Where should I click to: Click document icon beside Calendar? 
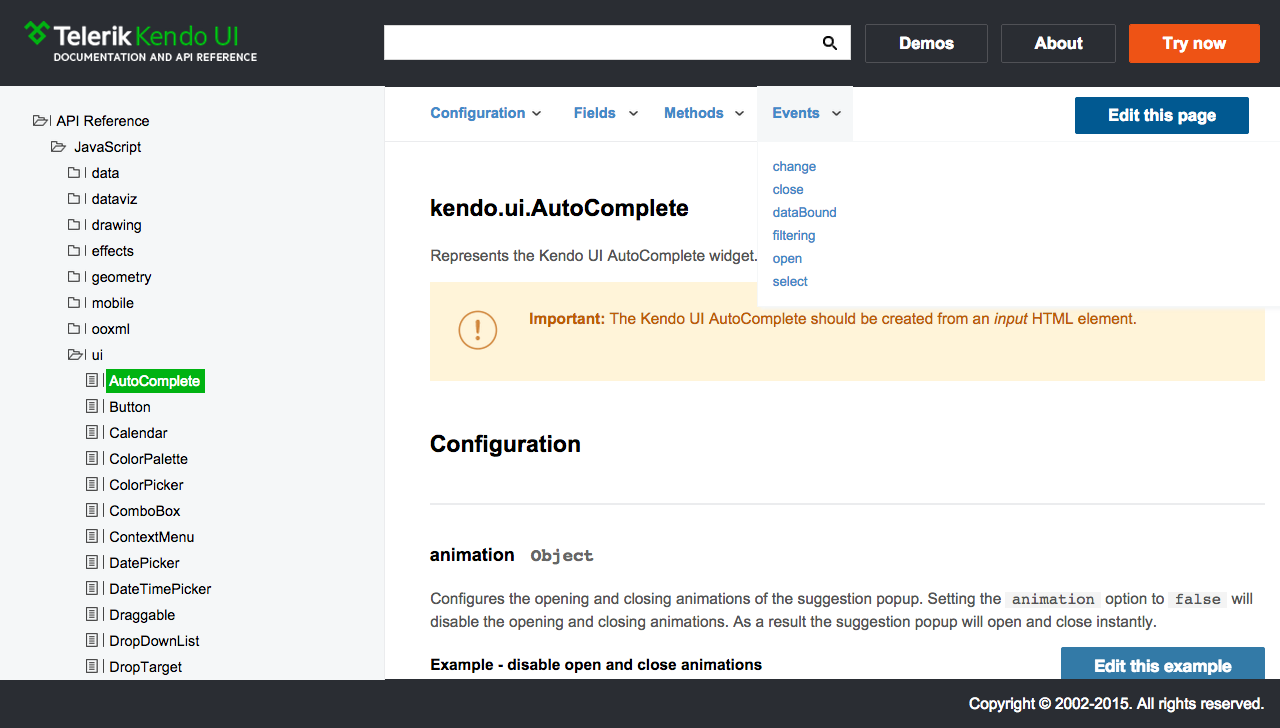point(92,433)
